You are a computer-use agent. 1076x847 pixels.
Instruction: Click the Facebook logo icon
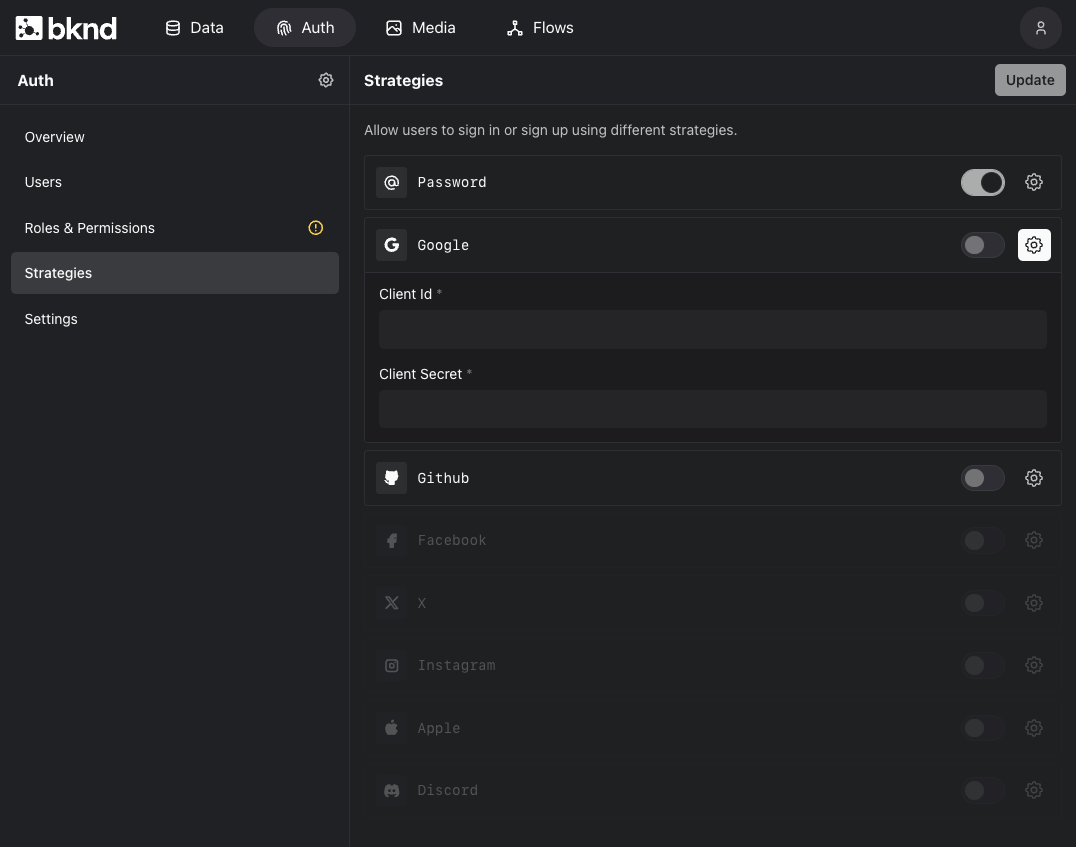[x=391, y=540]
